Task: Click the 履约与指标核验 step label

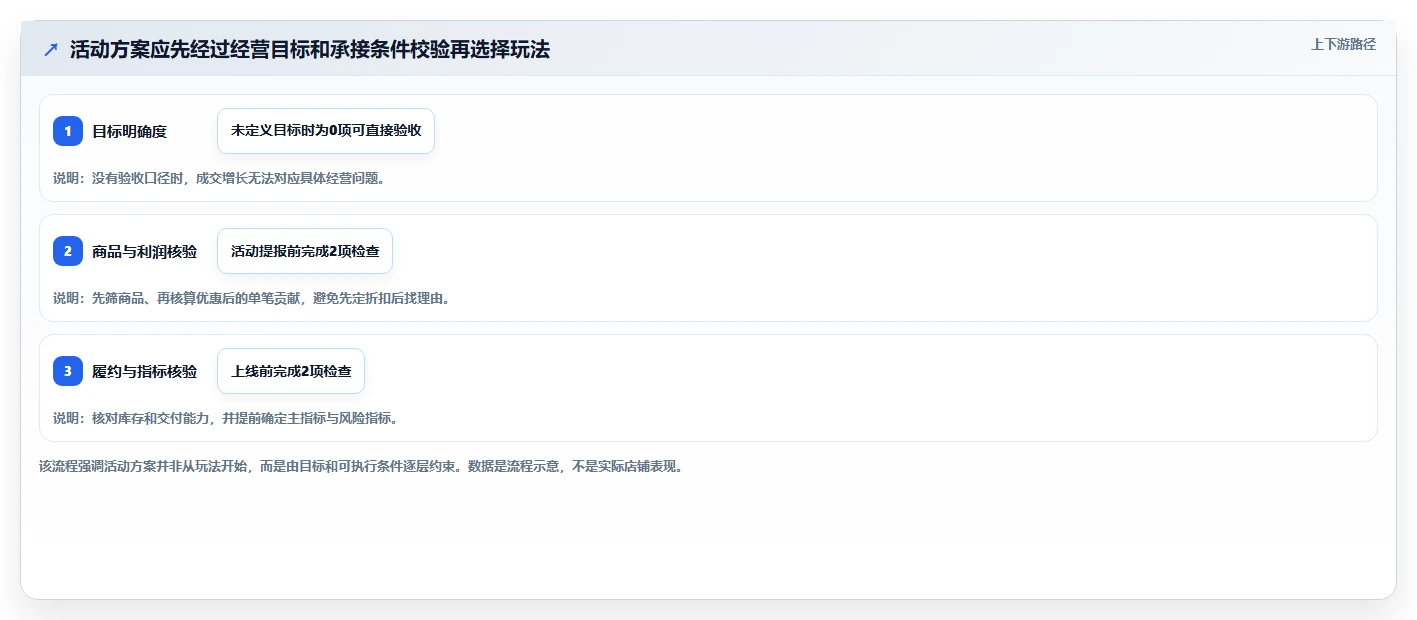Action: 144,371
